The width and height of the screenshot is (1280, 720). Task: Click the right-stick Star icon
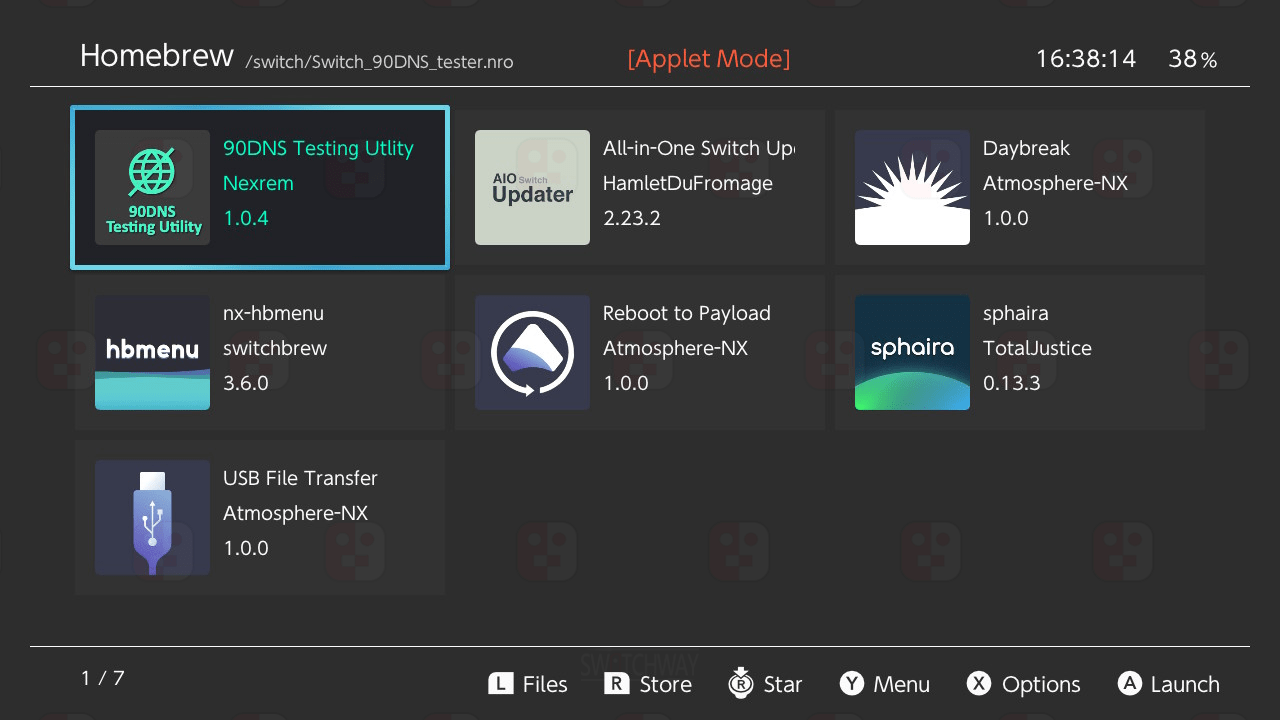tap(740, 683)
